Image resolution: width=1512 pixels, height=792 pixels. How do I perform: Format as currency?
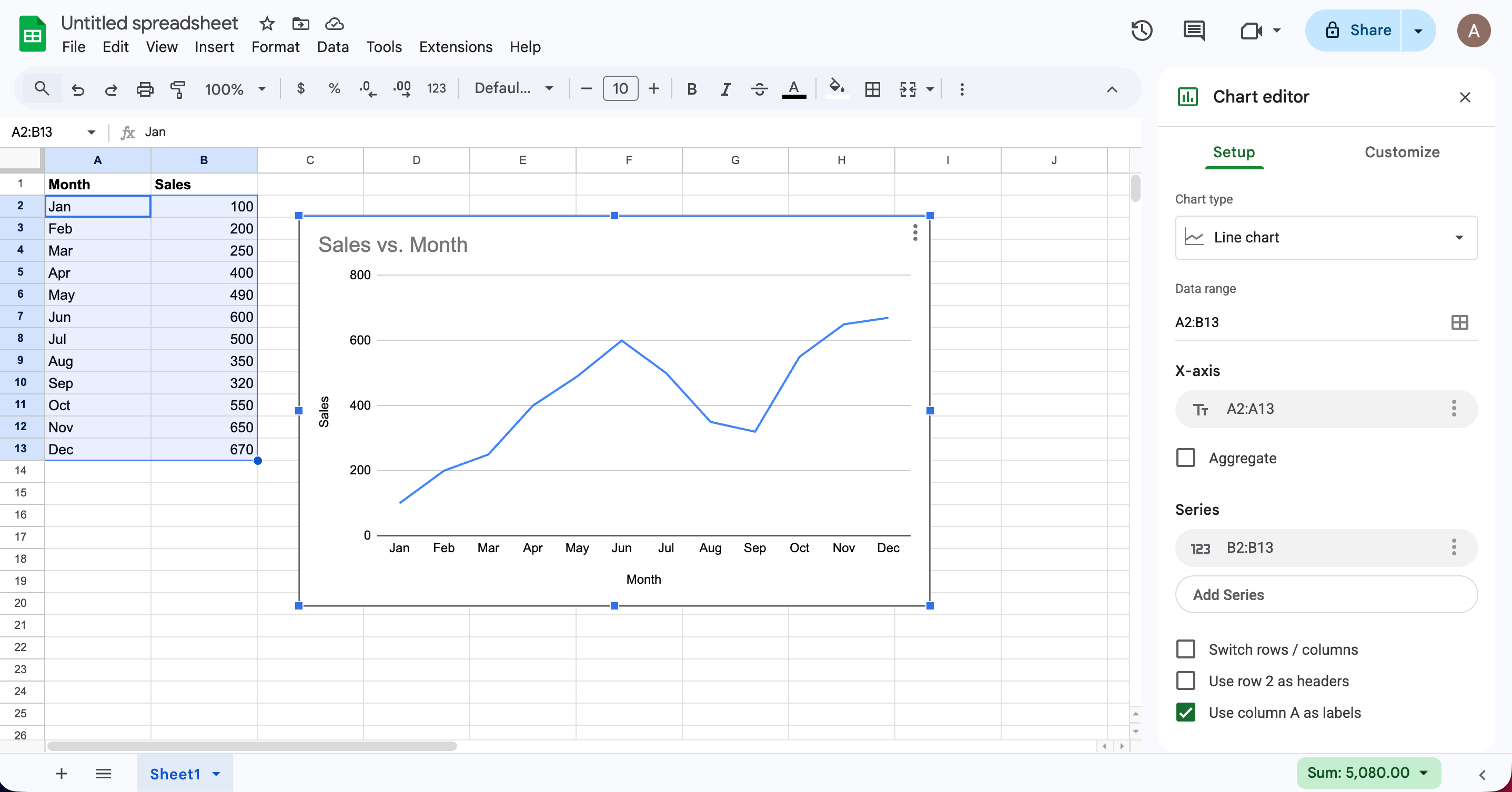300,88
